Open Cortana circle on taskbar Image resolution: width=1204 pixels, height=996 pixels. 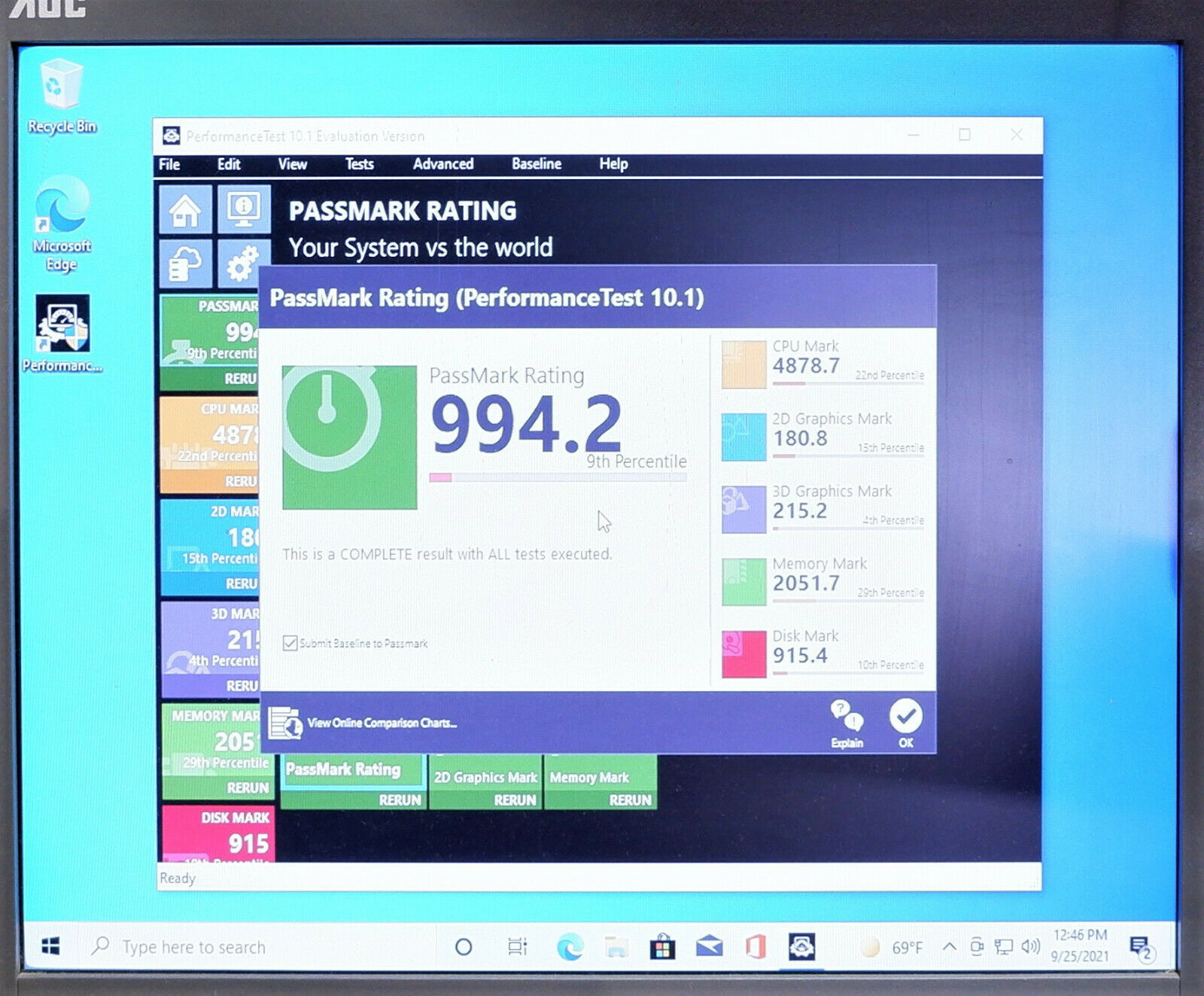(x=464, y=947)
